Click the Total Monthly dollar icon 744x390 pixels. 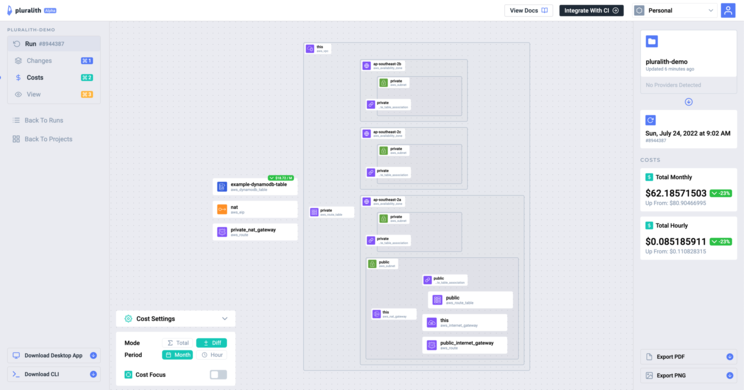click(x=649, y=177)
